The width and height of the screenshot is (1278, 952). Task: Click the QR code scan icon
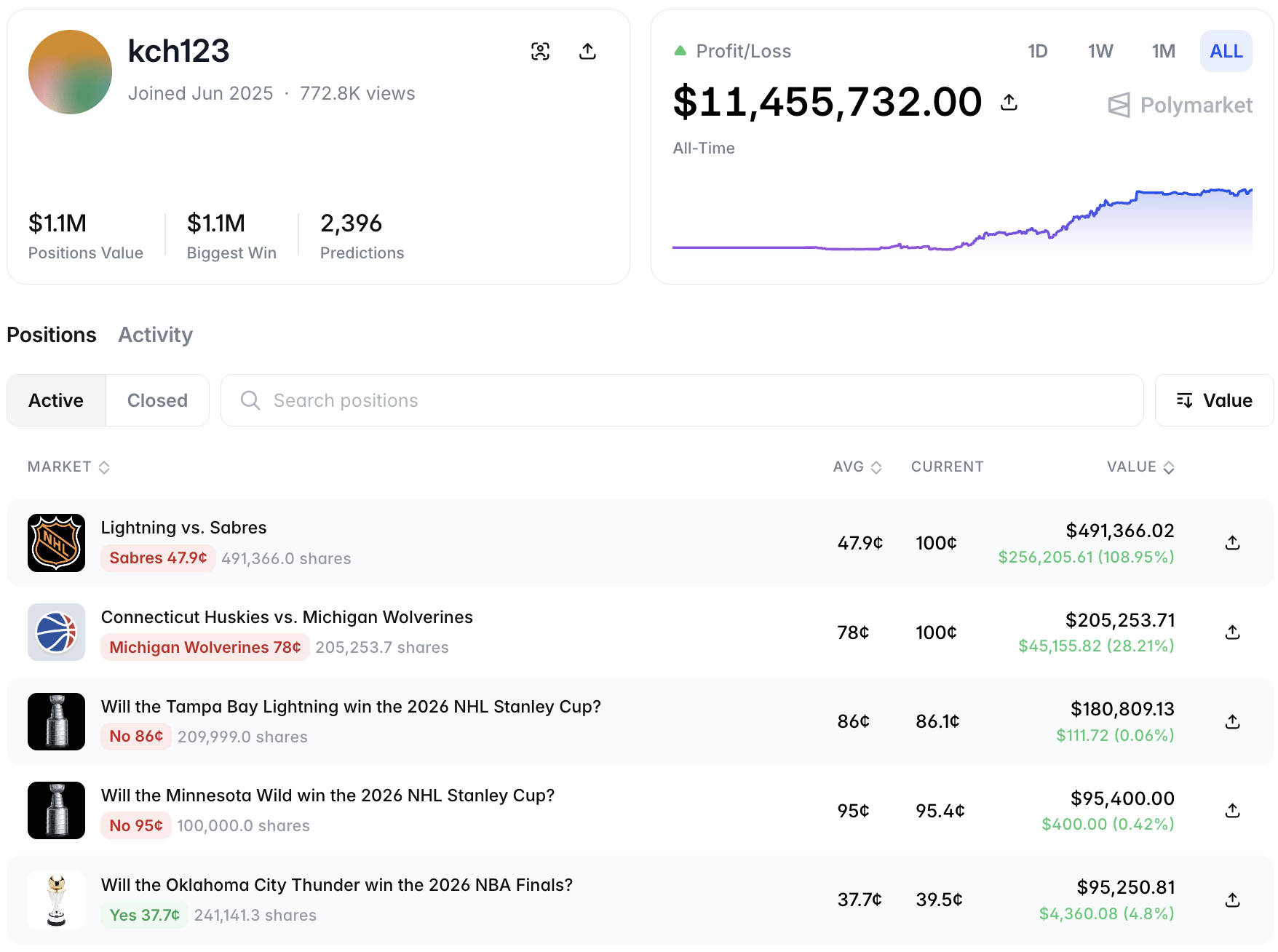tap(539, 51)
